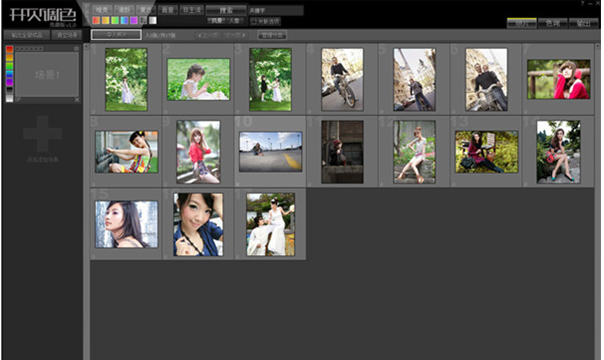Screen dimensions: 604x360
Task: Click the help question mark icon
Action: [x=582, y=3]
